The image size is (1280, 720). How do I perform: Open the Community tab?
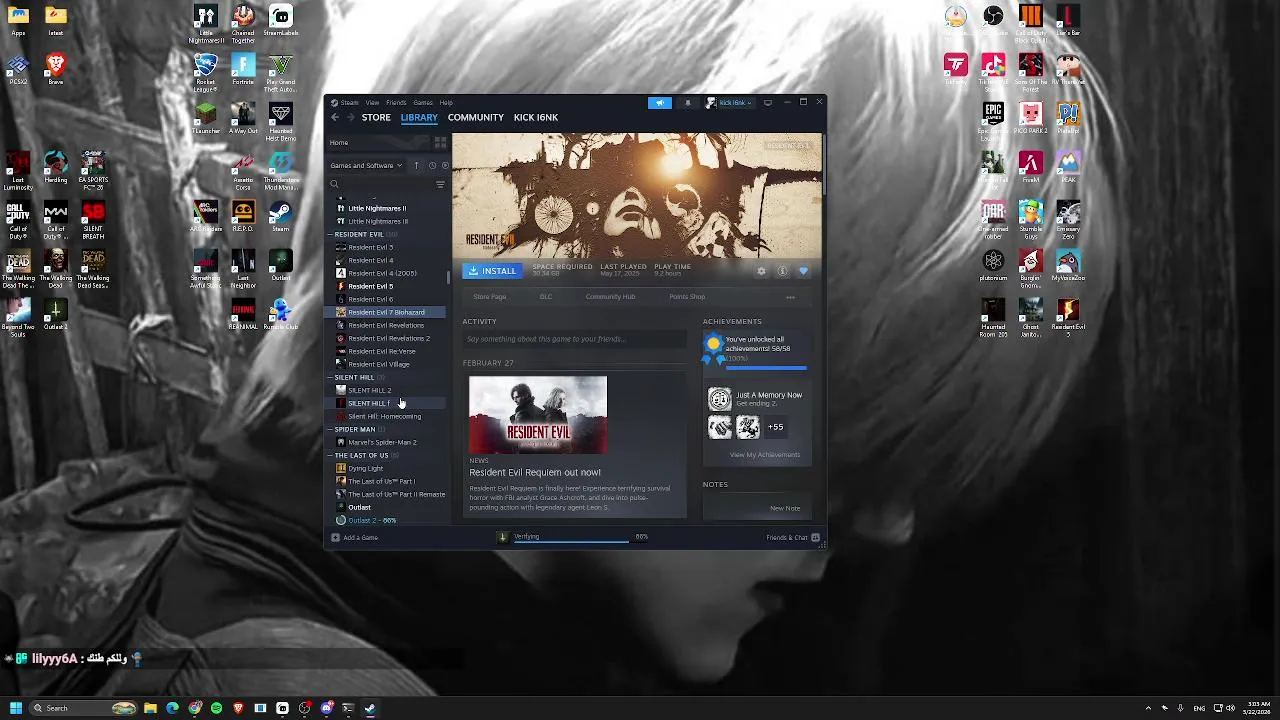pos(476,117)
